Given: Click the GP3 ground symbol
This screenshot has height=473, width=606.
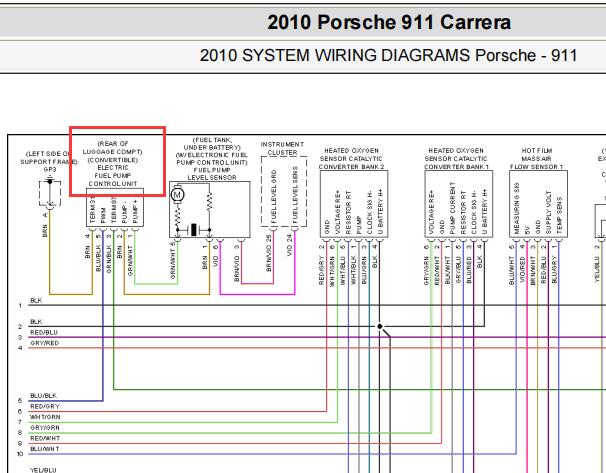Looking at the screenshot, I should click(x=50, y=180).
